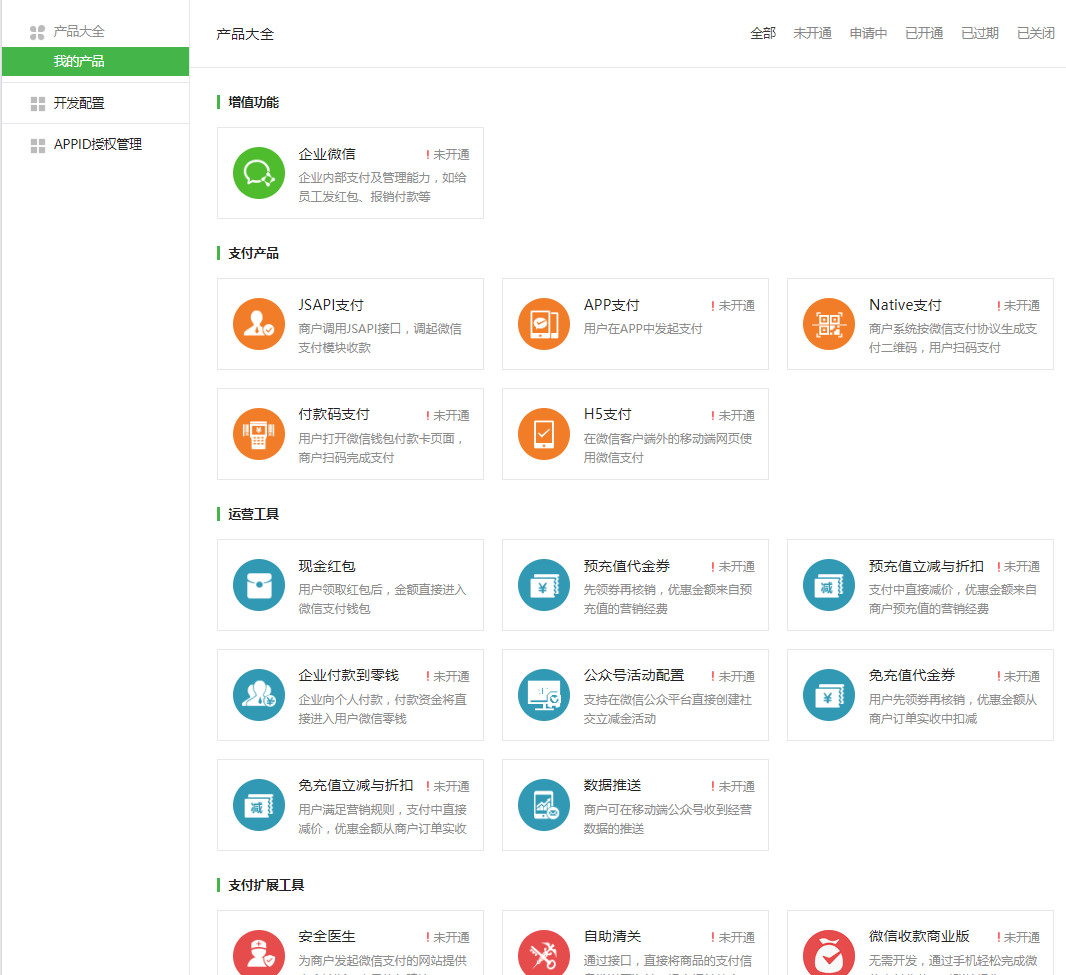The width and height of the screenshot is (1066, 975).
Task: Open the 微信收款商业版 product title
Action: coord(919,937)
